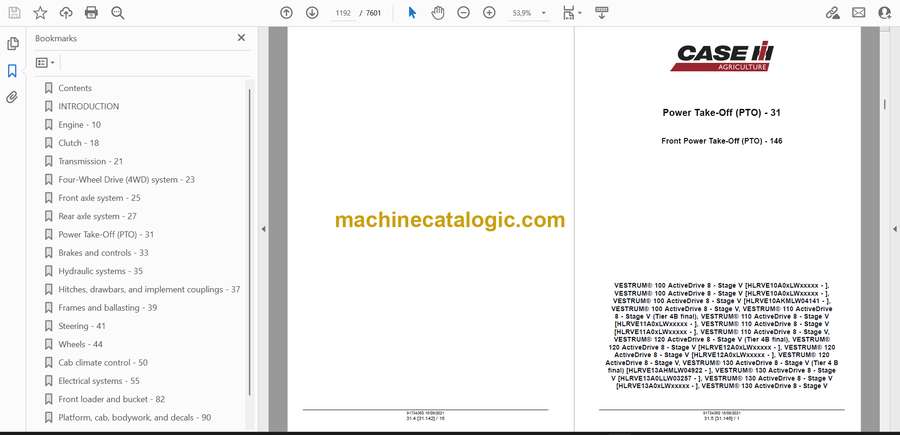Click the Save file icon
The height and width of the screenshot is (435, 900).
pos(14,13)
